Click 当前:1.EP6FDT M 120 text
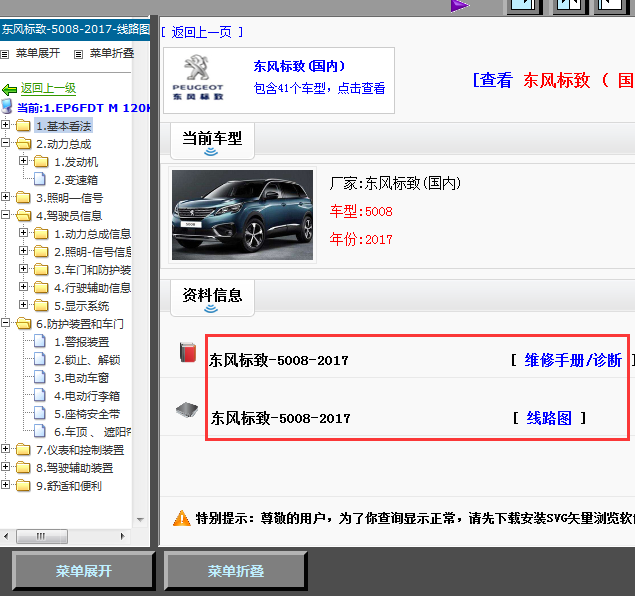 (x=83, y=108)
